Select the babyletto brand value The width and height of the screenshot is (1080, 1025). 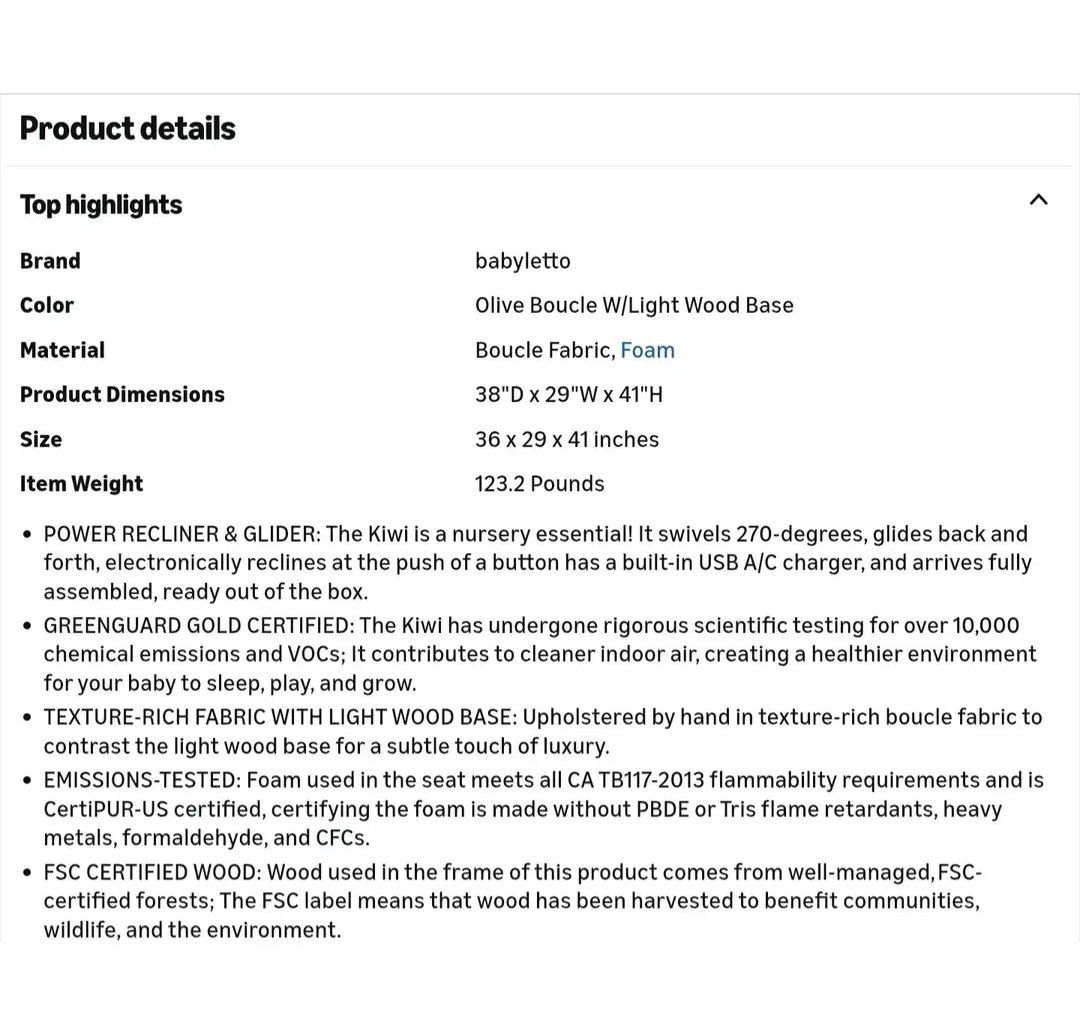click(522, 261)
